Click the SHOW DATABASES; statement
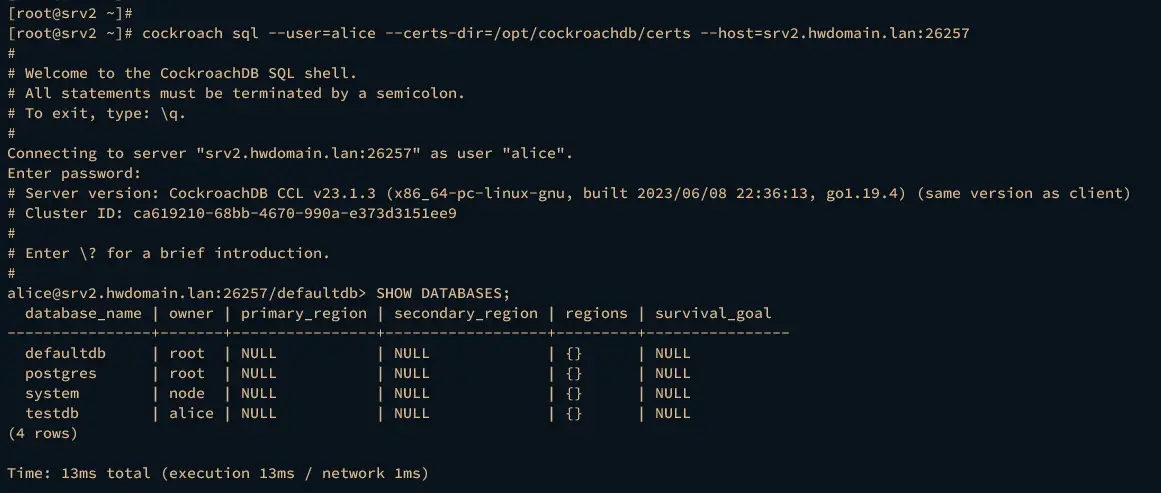Viewport: 1161px width, 493px height. [x=444, y=293]
